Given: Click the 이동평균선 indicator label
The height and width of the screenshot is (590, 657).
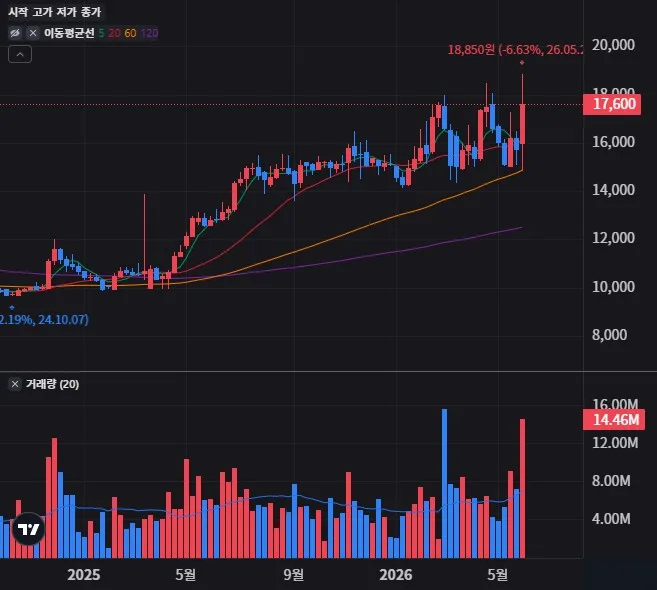Looking at the screenshot, I should (69, 33).
